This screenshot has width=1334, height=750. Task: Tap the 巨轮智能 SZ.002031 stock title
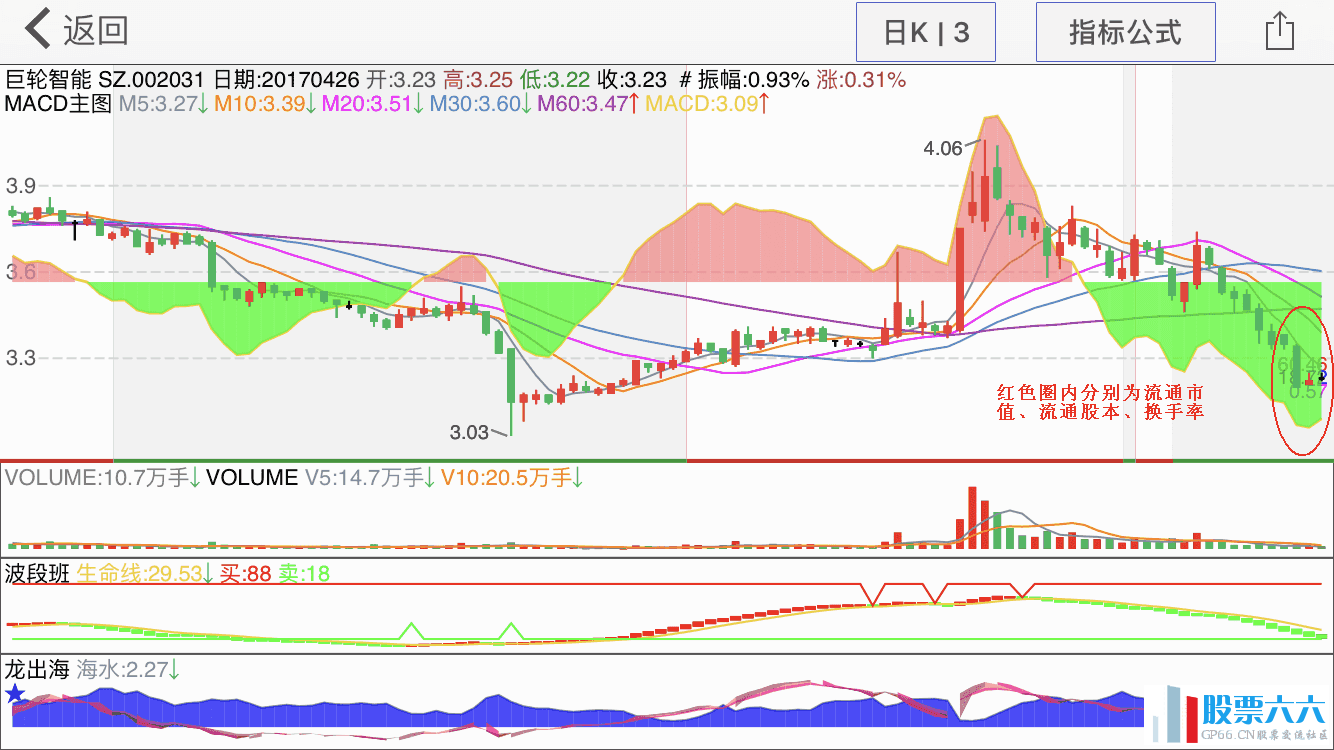105,80
